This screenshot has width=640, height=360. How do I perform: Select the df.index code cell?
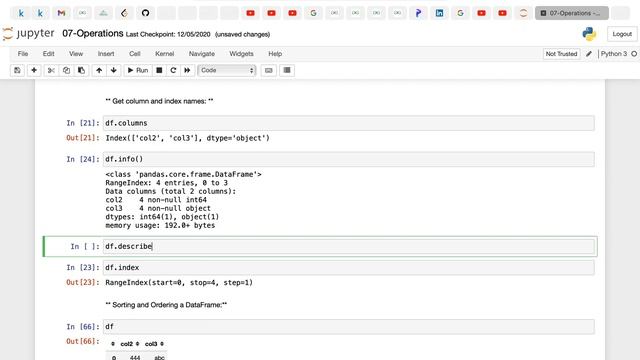[349, 267]
